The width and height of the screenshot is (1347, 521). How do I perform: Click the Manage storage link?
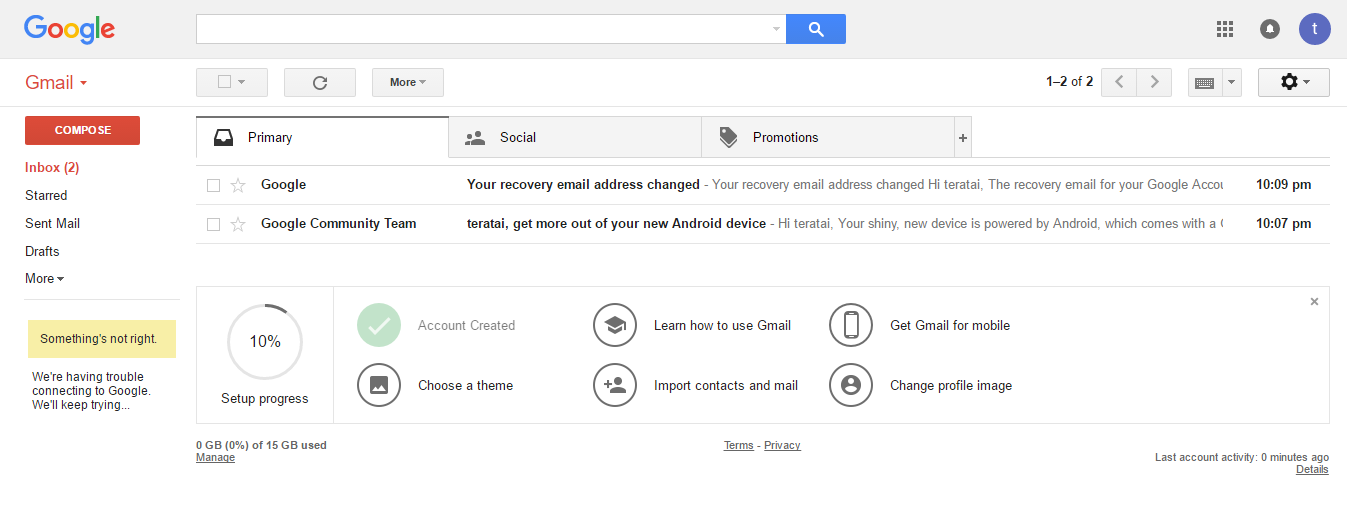pos(215,458)
